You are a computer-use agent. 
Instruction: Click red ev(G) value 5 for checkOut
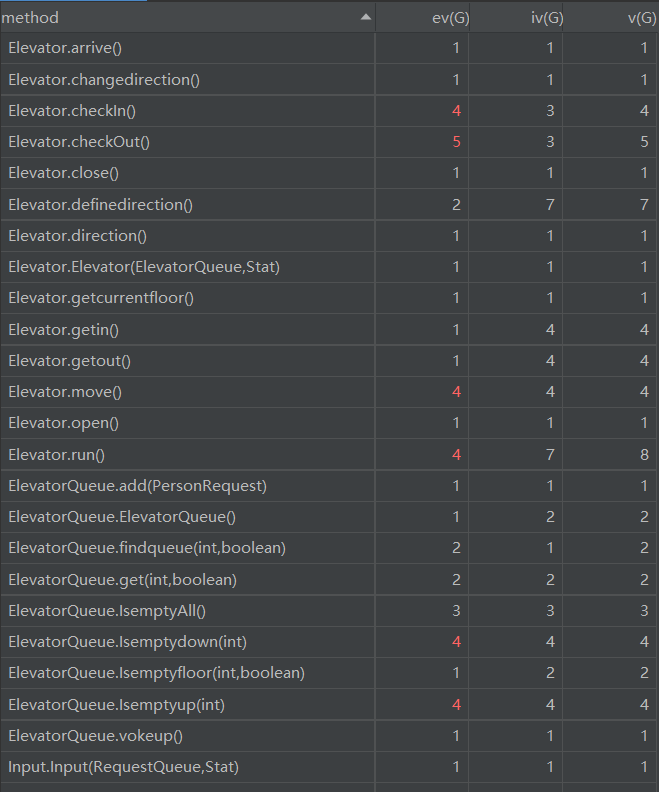tap(457, 142)
